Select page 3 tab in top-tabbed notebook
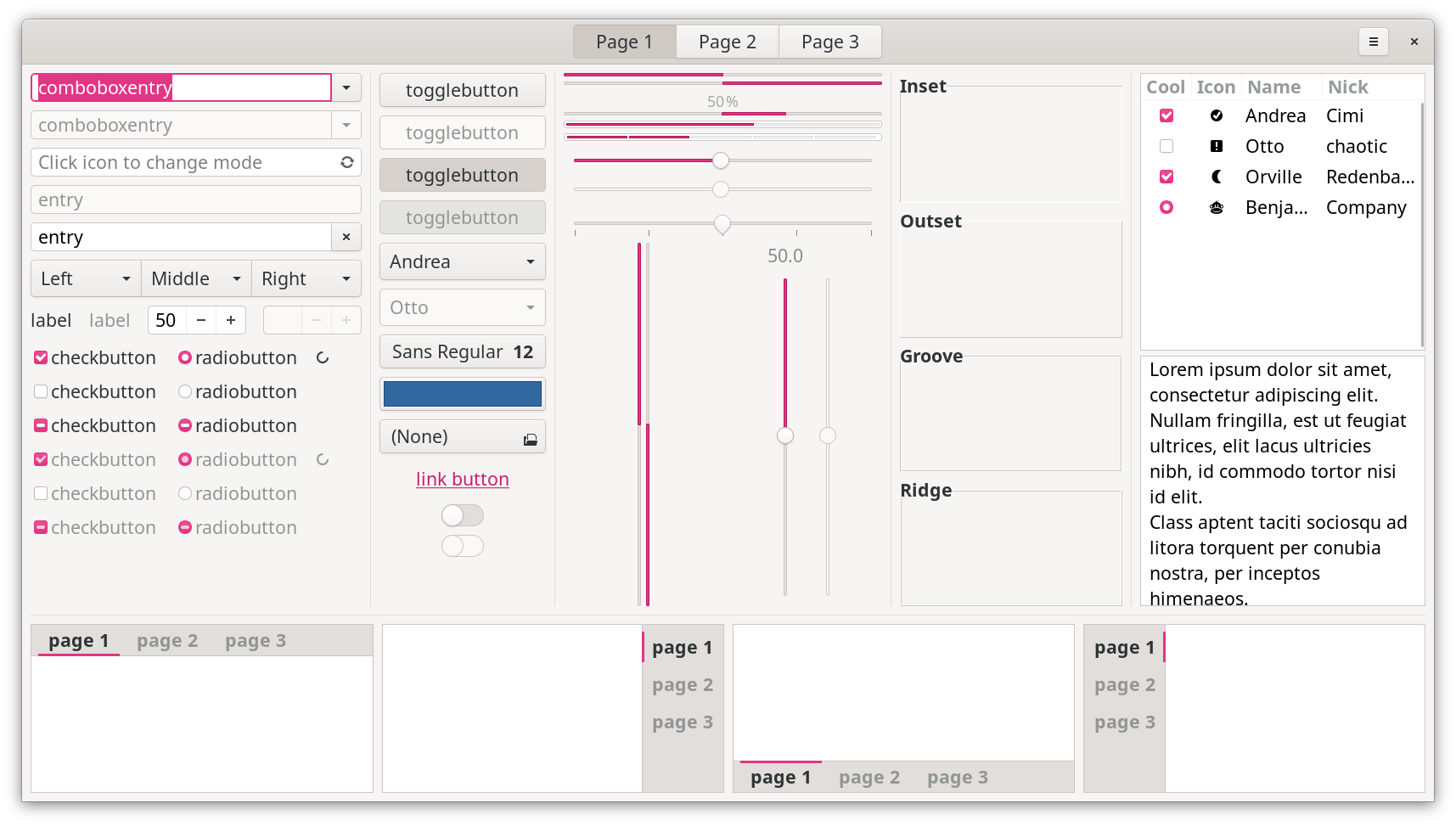The width and height of the screenshot is (1456, 826). point(256,641)
